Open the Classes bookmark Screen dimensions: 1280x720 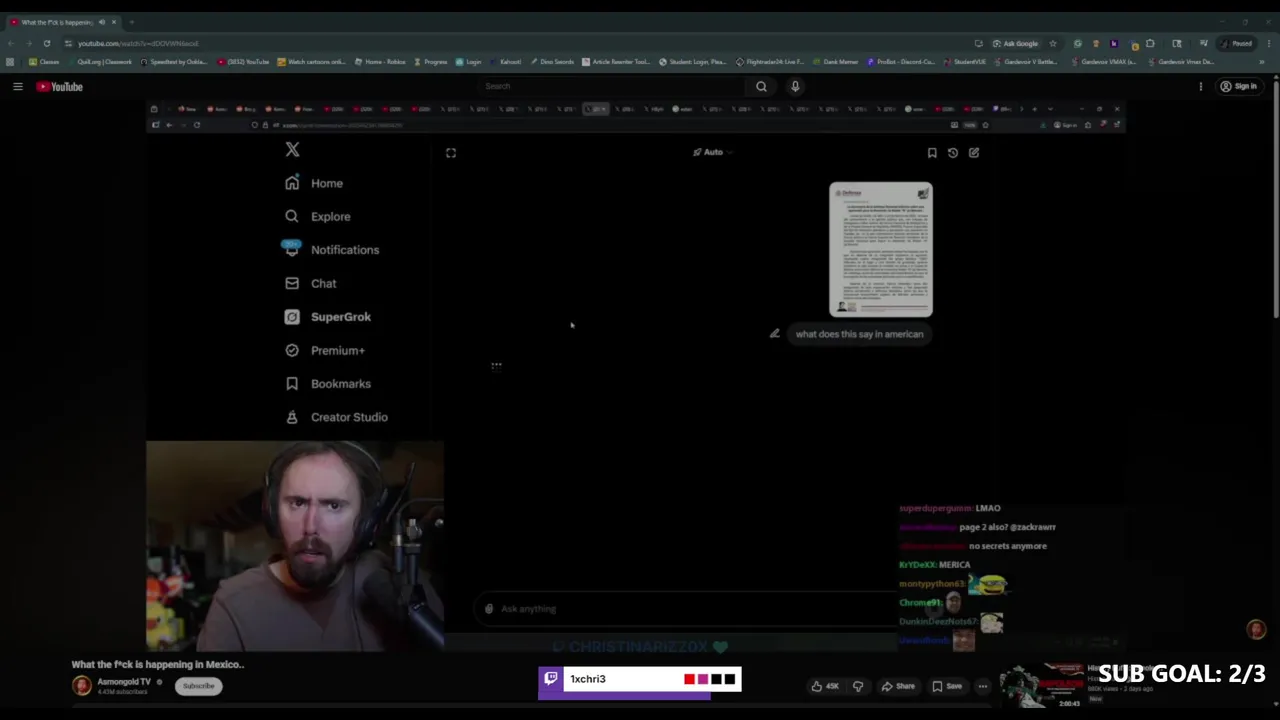[x=44, y=62]
